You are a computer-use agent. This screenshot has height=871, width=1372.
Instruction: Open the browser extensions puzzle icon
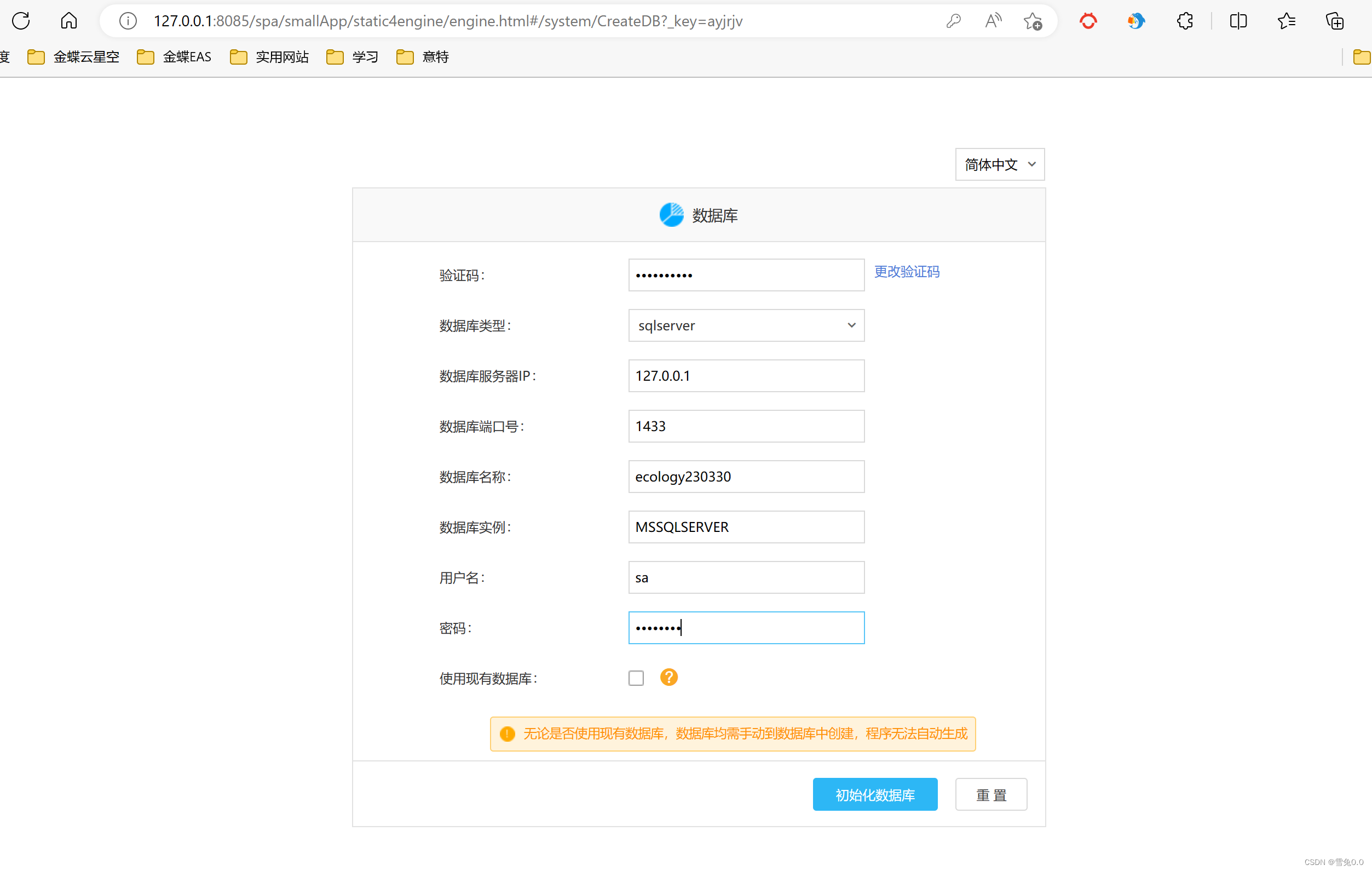pos(1185,21)
